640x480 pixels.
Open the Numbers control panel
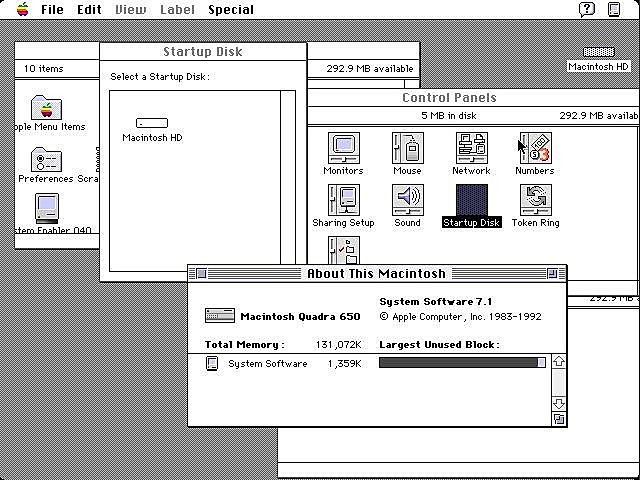click(535, 148)
